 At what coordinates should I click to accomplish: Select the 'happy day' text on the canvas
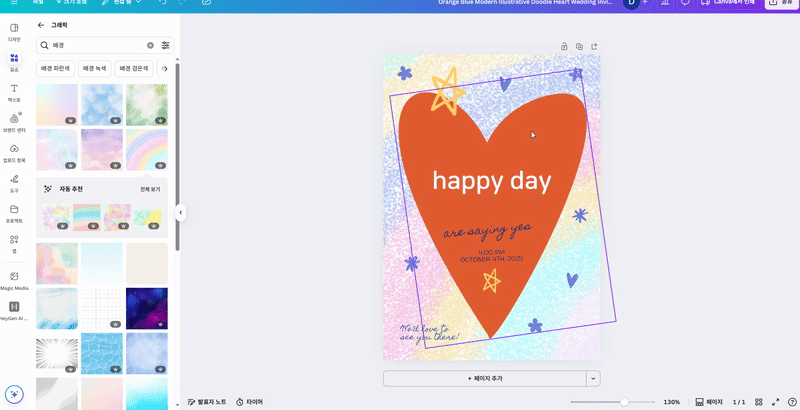(x=492, y=181)
